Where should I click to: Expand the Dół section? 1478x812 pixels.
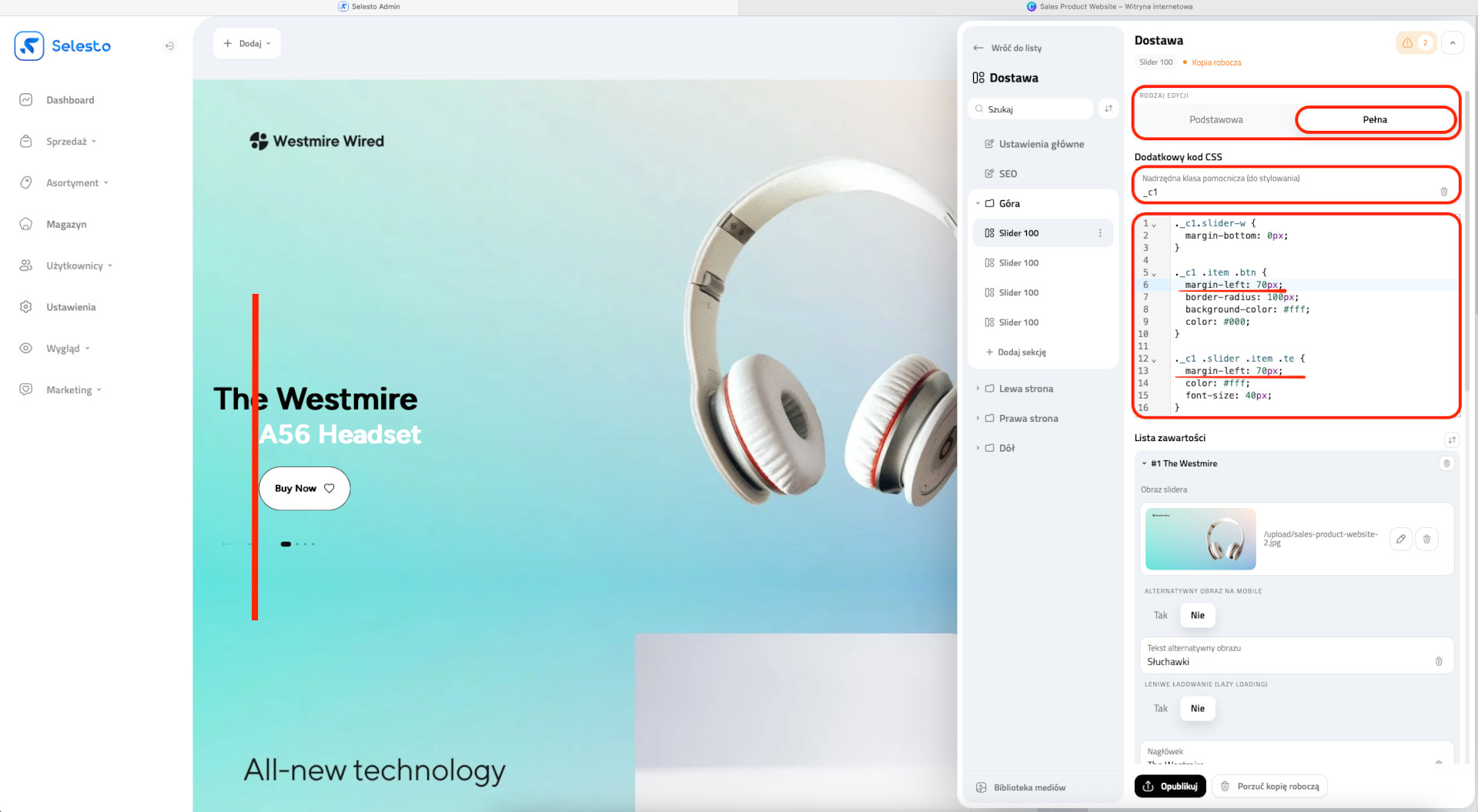point(978,448)
